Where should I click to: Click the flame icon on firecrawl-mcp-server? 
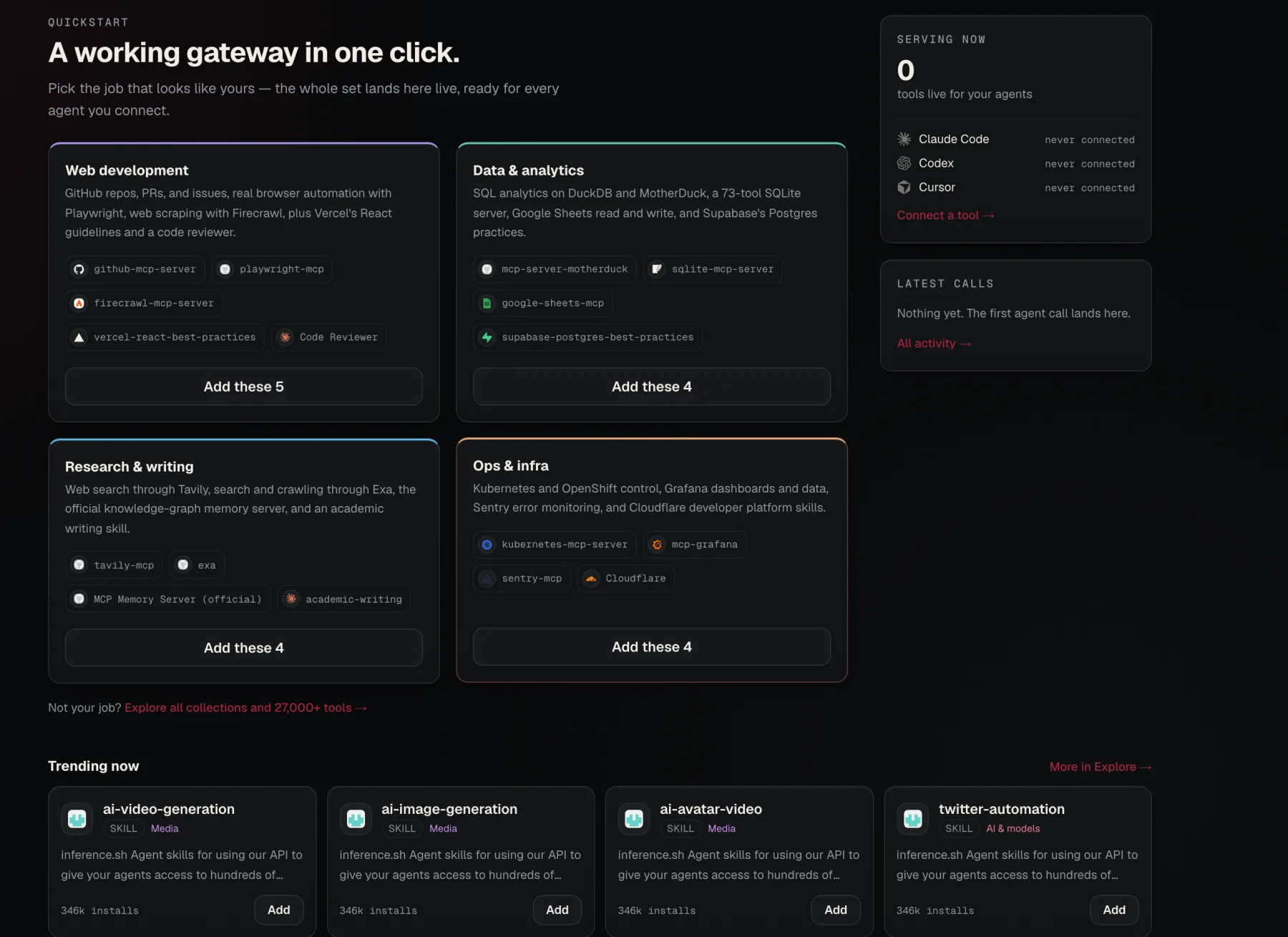click(79, 304)
